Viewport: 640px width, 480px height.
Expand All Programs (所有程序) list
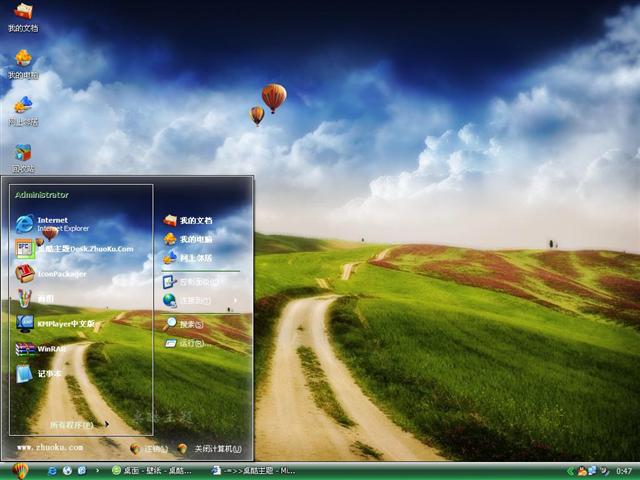(79, 425)
